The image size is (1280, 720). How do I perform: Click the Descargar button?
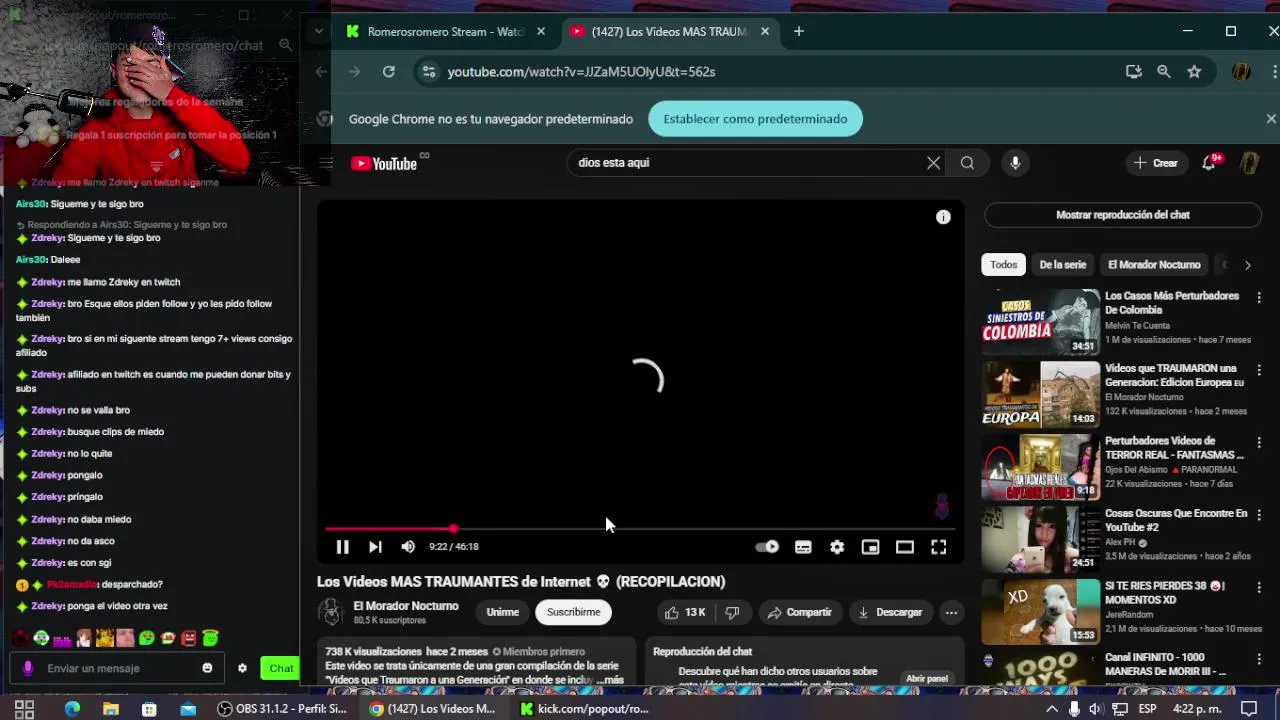coord(890,613)
